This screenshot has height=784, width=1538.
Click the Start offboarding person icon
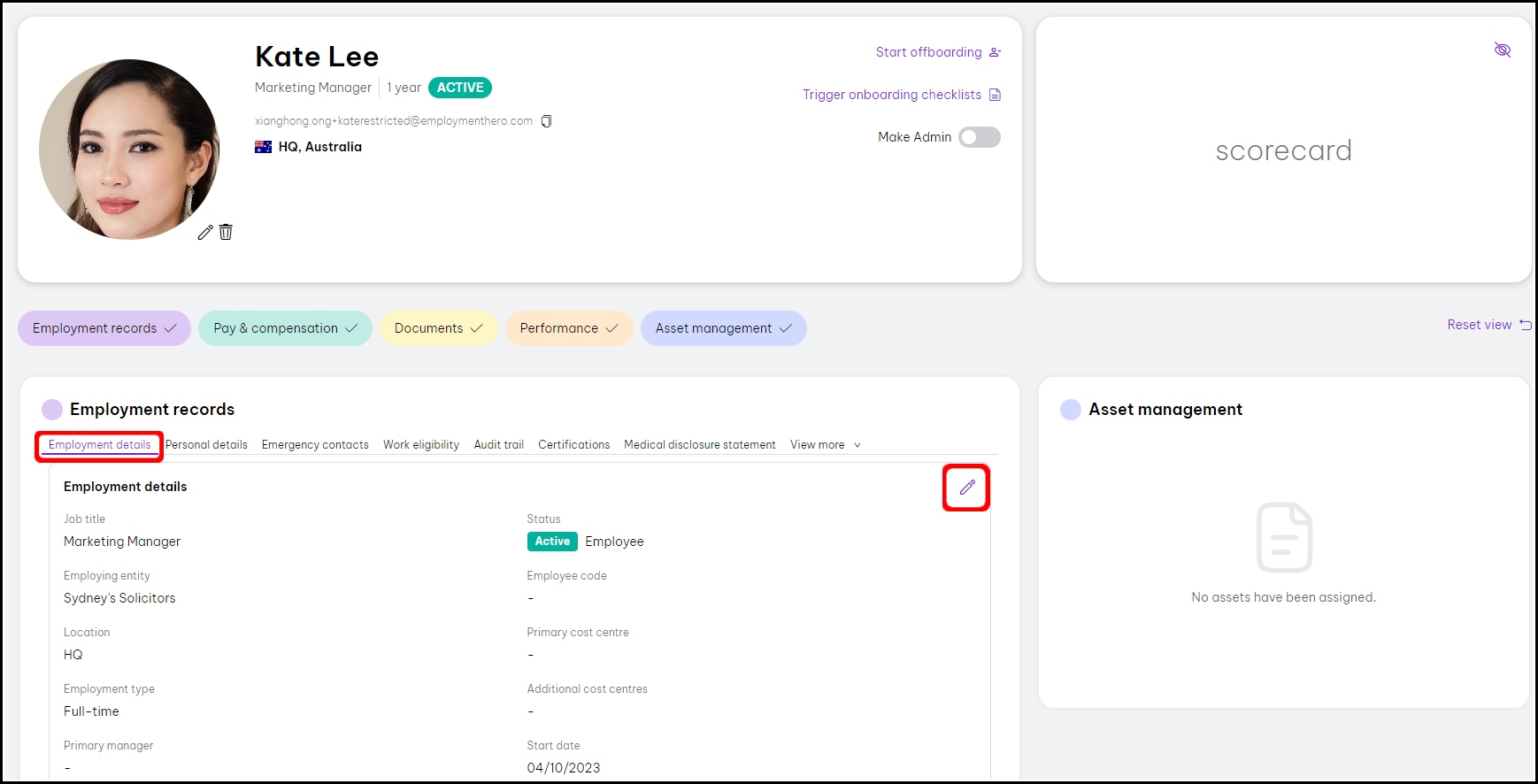[x=995, y=53]
